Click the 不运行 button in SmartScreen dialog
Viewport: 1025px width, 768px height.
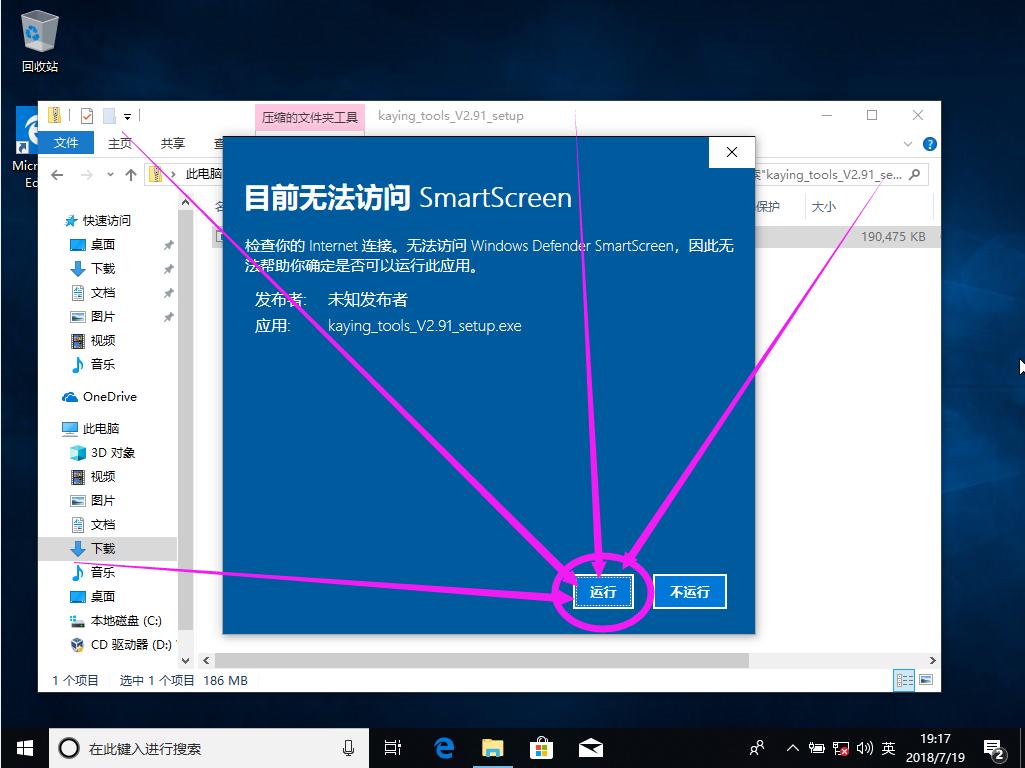coord(689,591)
